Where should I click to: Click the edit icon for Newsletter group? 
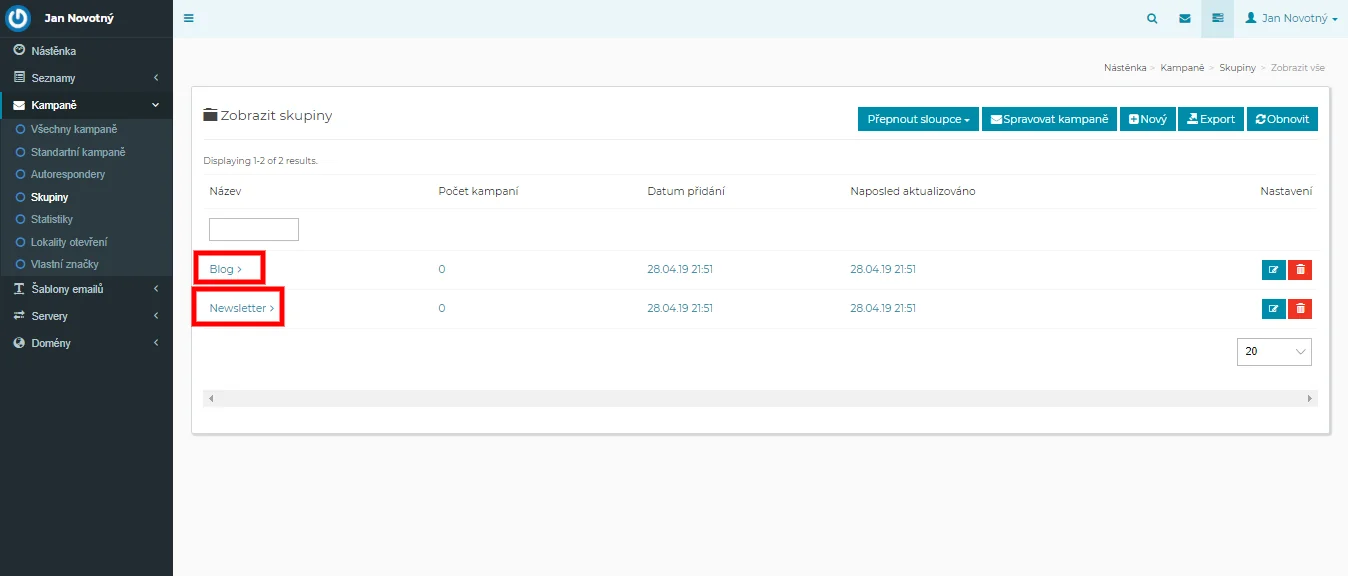click(1273, 309)
